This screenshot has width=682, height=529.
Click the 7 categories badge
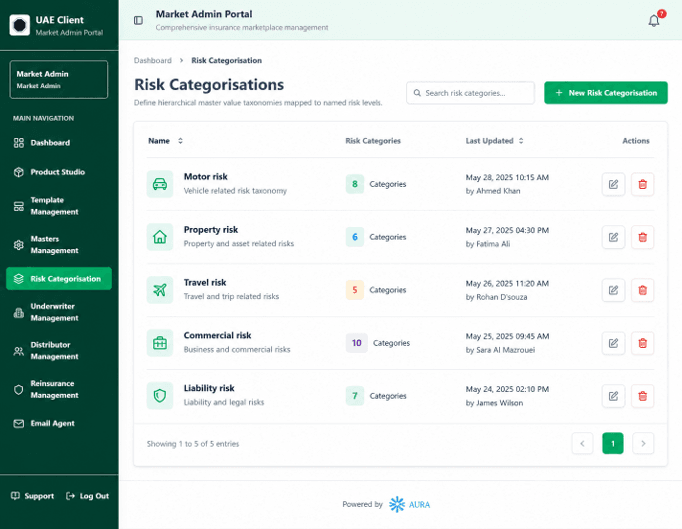click(x=355, y=395)
